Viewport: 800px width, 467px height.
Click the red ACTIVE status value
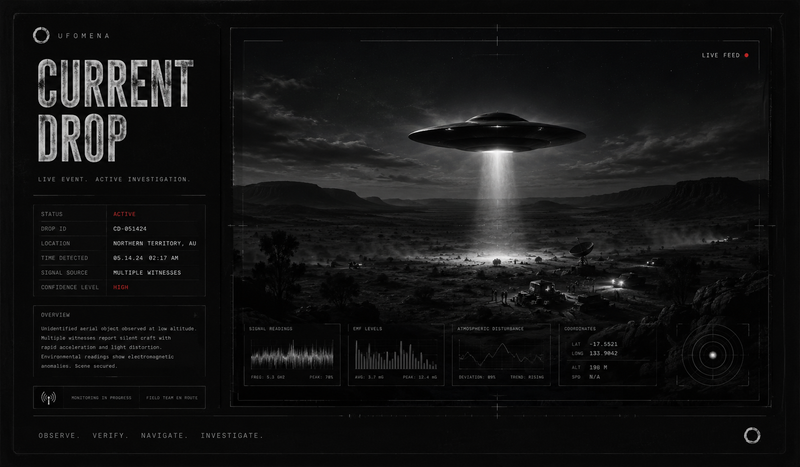pyautogui.click(x=124, y=214)
